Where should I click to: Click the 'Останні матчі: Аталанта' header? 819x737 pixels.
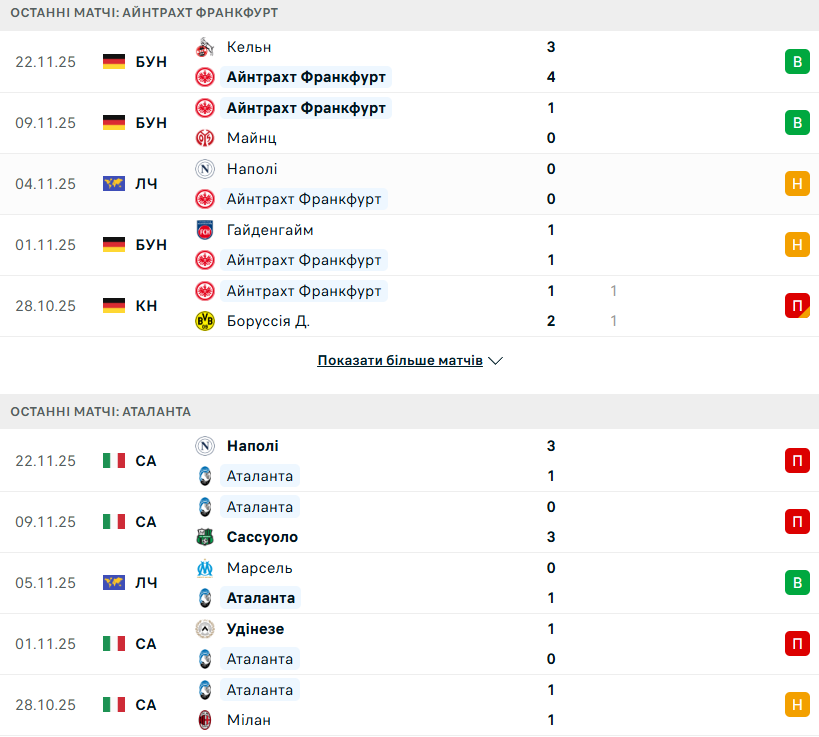pyautogui.click(x=101, y=411)
